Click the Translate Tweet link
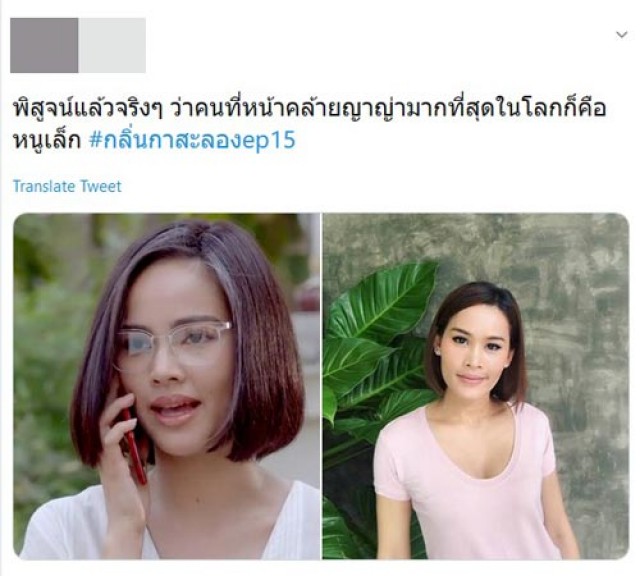640x576 pixels. click(67, 187)
